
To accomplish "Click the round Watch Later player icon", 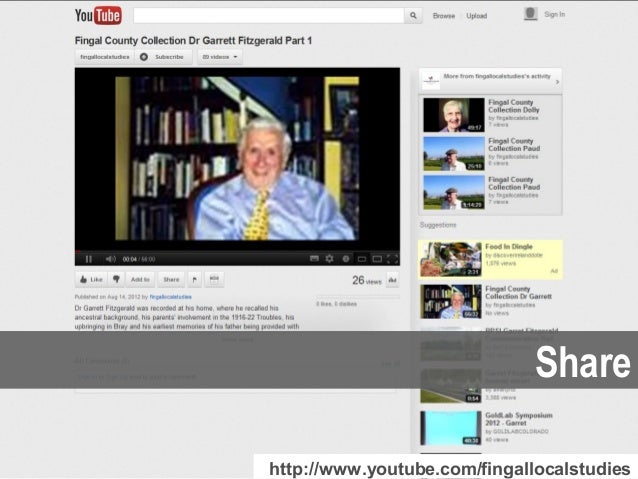I will click(345, 259).
